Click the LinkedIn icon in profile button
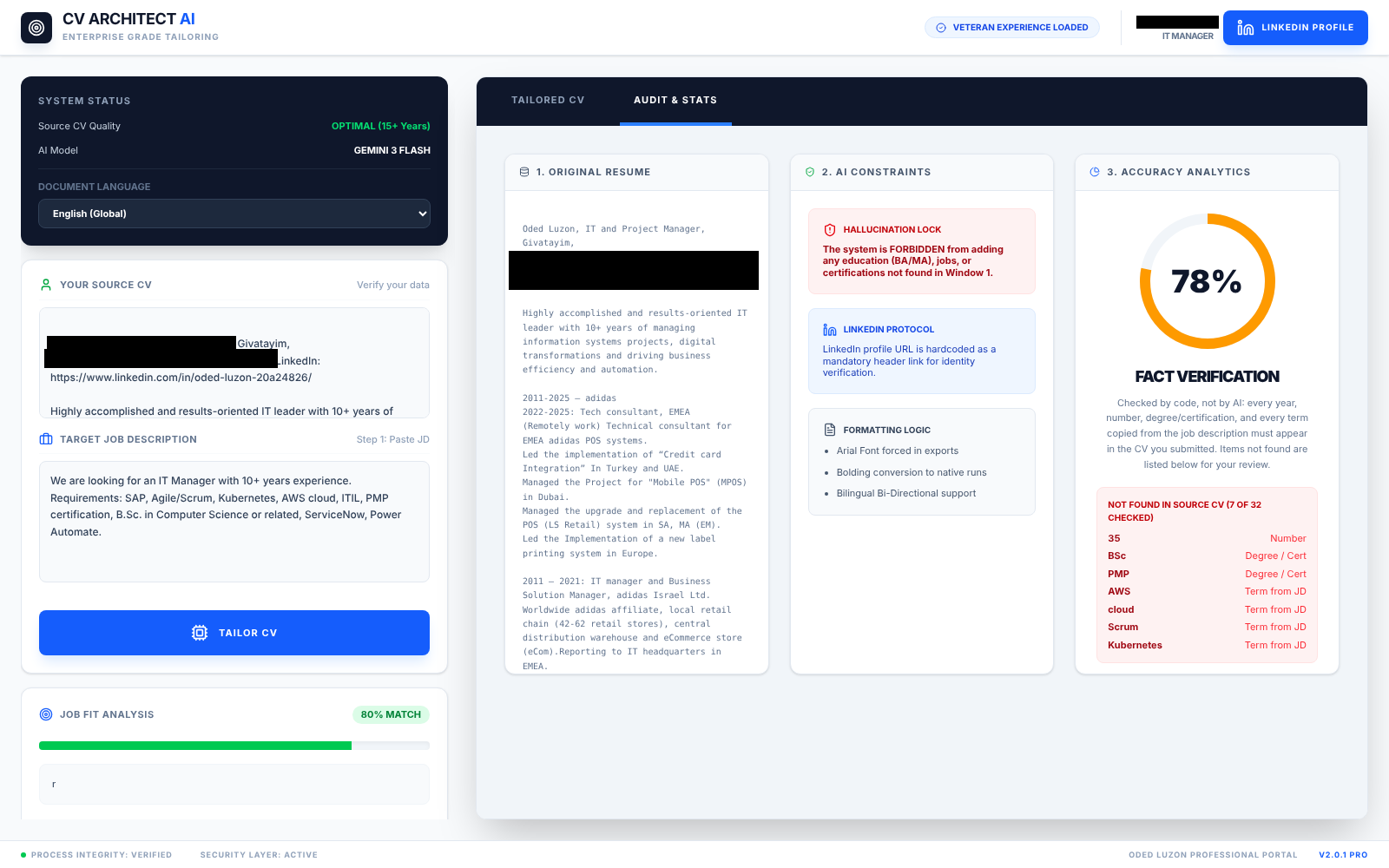1389x868 pixels. point(1245,28)
